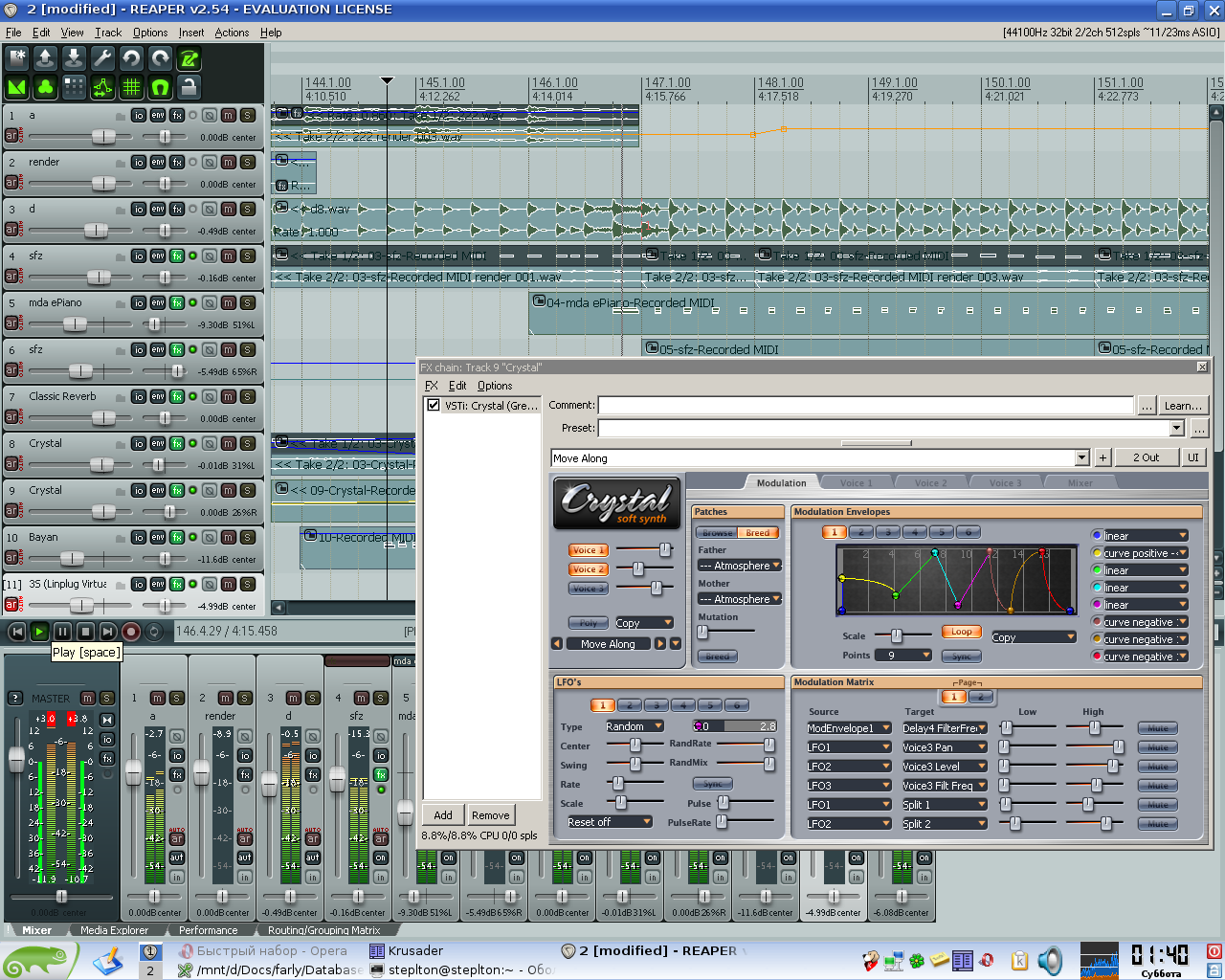
Task: Solo the 'Classic Reverb' track
Action: coord(248,396)
